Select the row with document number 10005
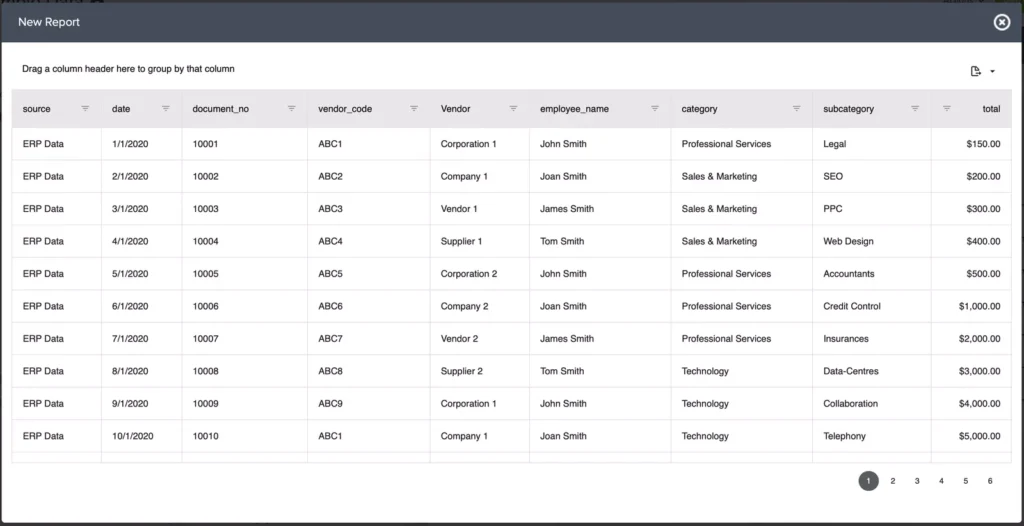Screen dimensions: 1024x526 point(205,274)
